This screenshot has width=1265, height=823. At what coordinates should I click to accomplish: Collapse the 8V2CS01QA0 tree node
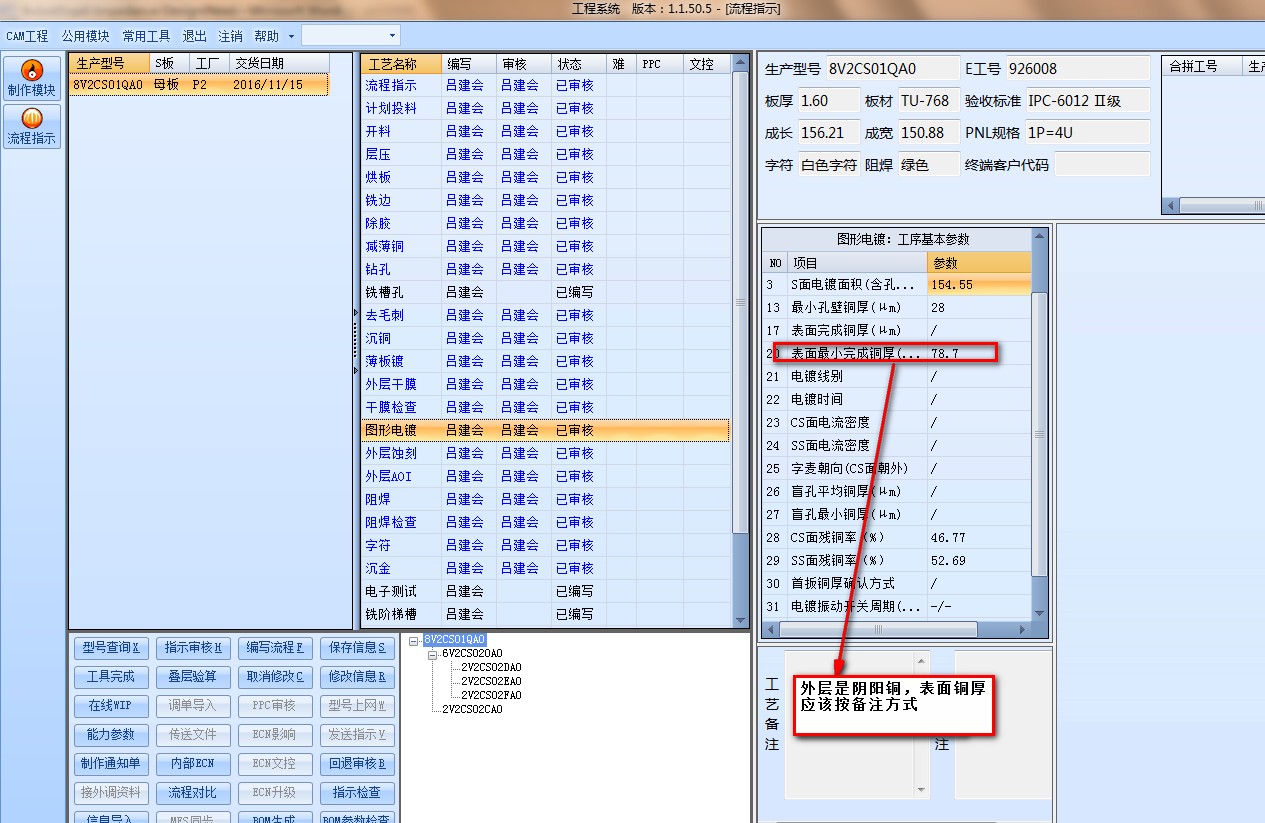(x=414, y=639)
